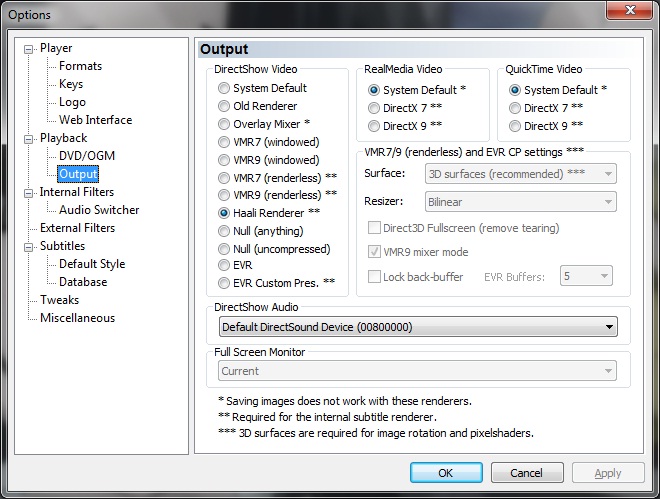Open the Surface dropdown
The width and height of the screenshot is (660, 500).
click(x=521, y=174)
